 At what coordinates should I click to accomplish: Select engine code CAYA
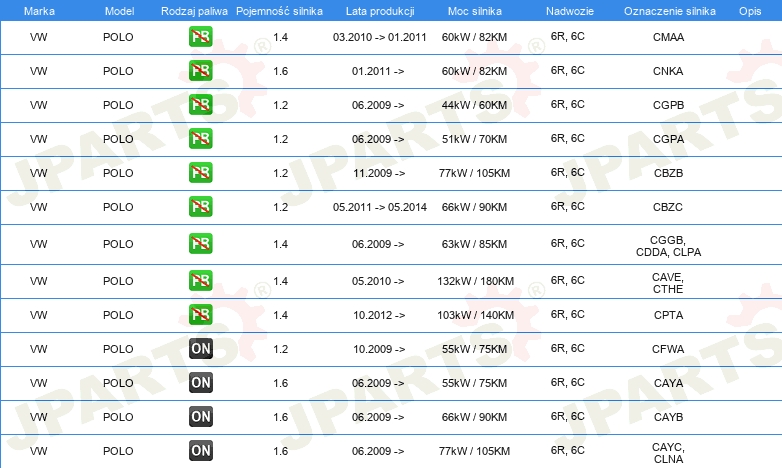pos(668,383)
